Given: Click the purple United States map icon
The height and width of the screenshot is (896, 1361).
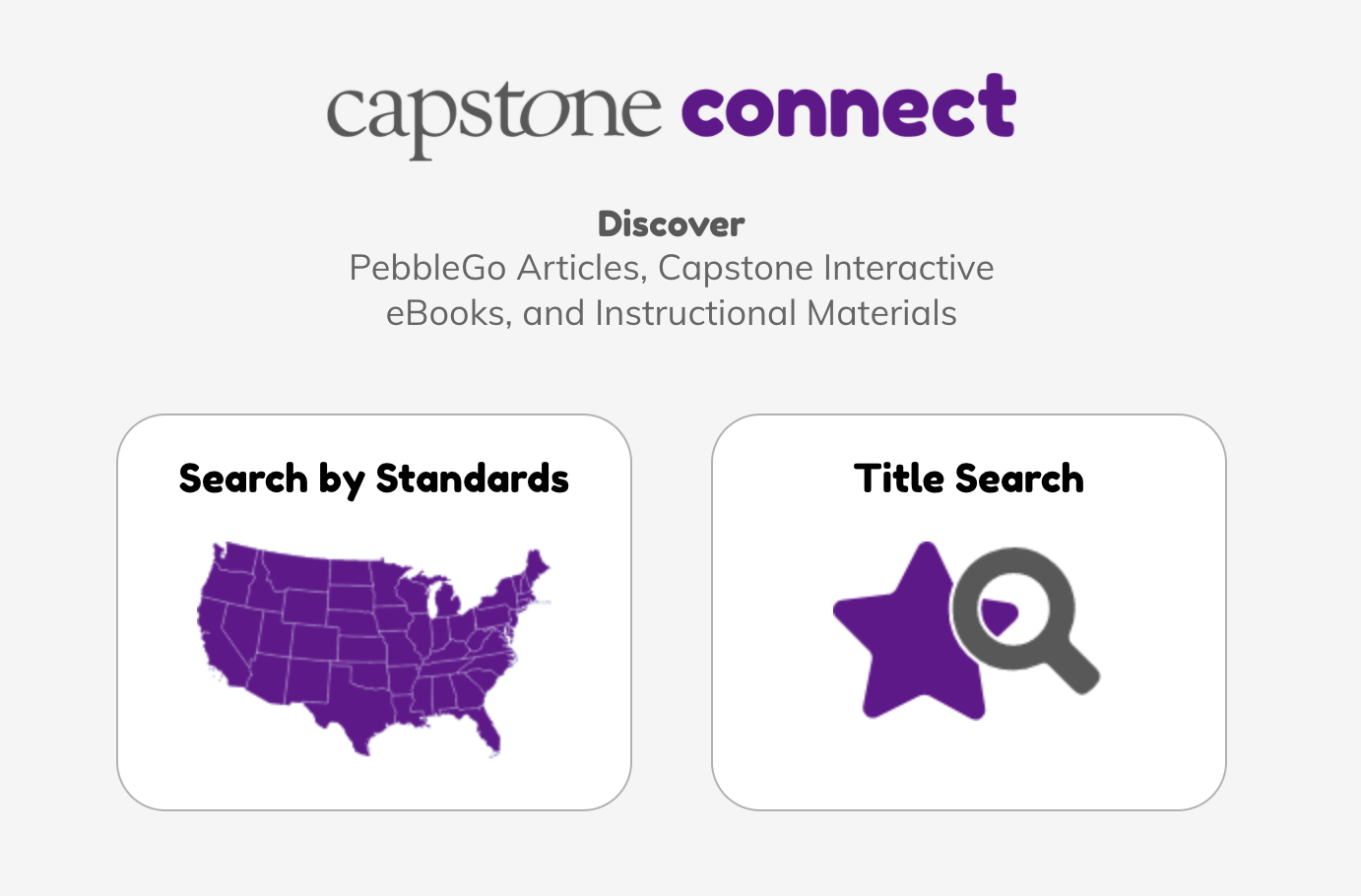Looking at the screenshot, I should 374,649.
